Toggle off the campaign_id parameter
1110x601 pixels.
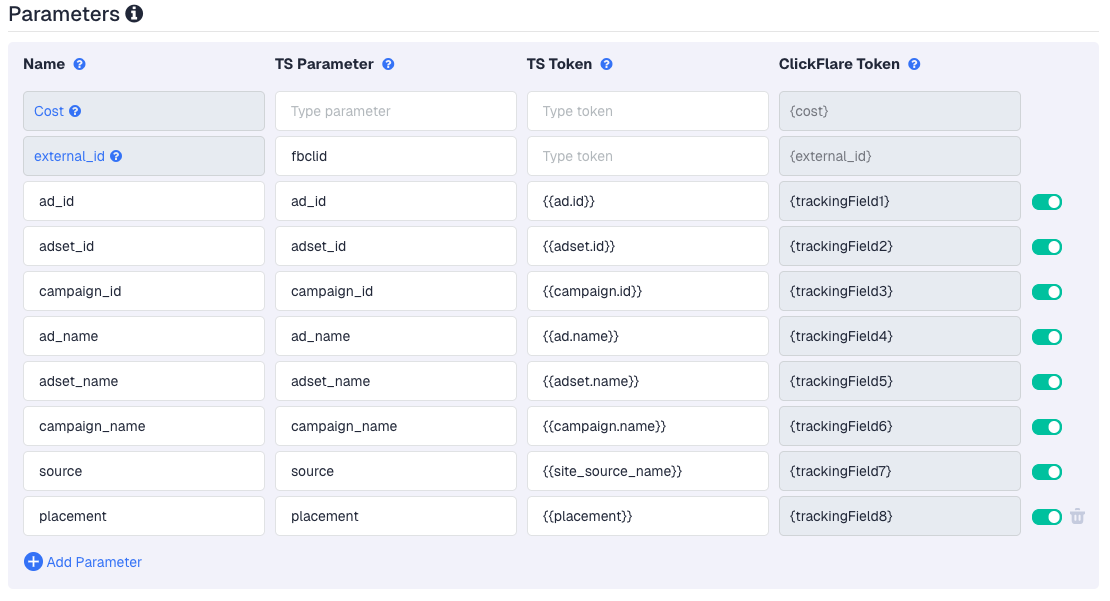[1046, 292]
